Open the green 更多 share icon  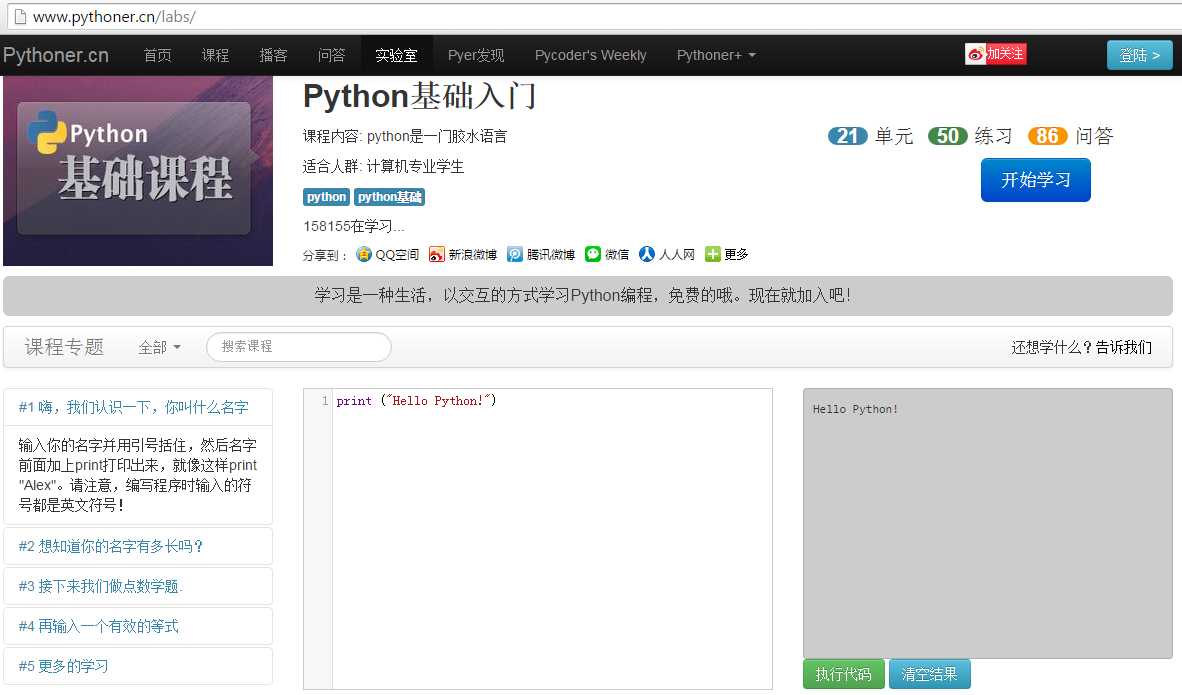pyautogui.click(x=712, y=254)
